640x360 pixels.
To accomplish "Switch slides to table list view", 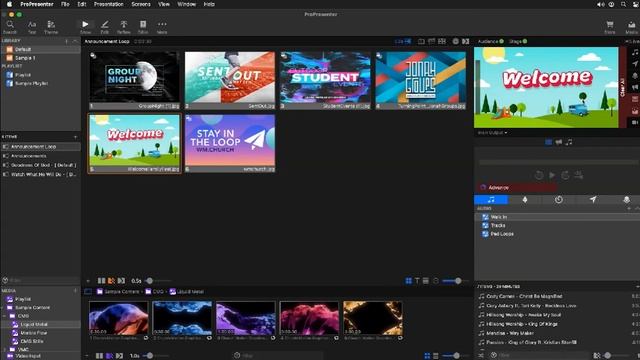I will [x=426, y=281].
